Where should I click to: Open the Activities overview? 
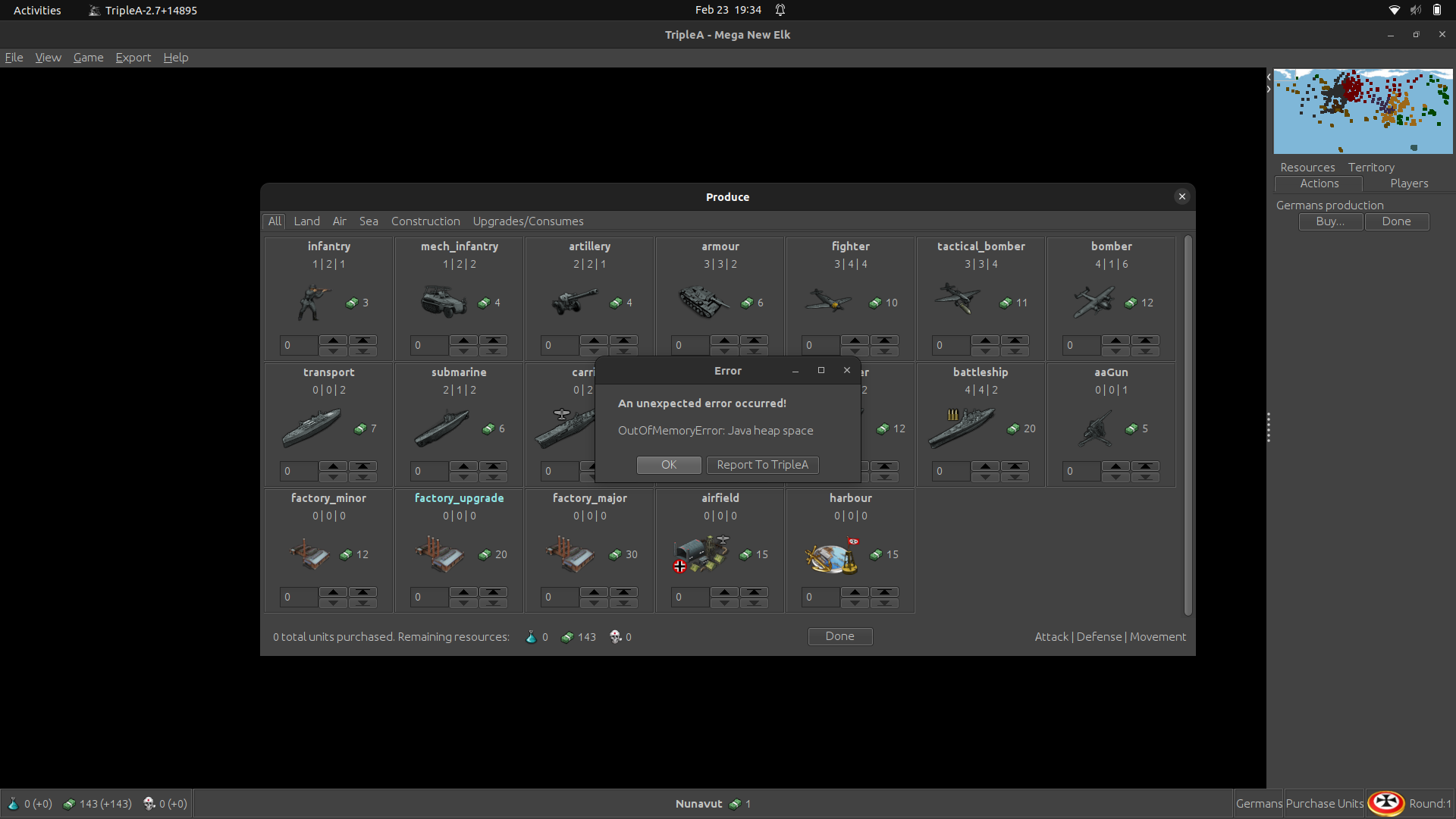pyautogui.click(x=37, y=10)
